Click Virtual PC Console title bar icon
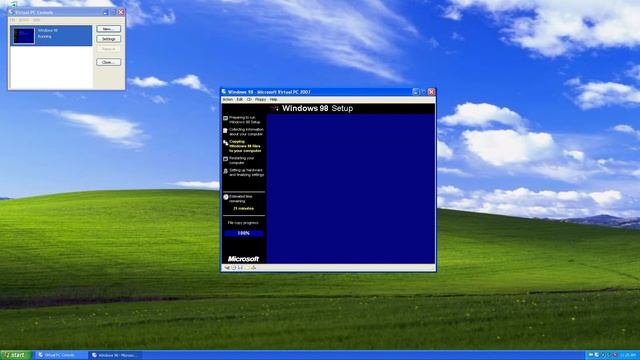The width and height of the screenshot is (640, 360). (11, 12)
